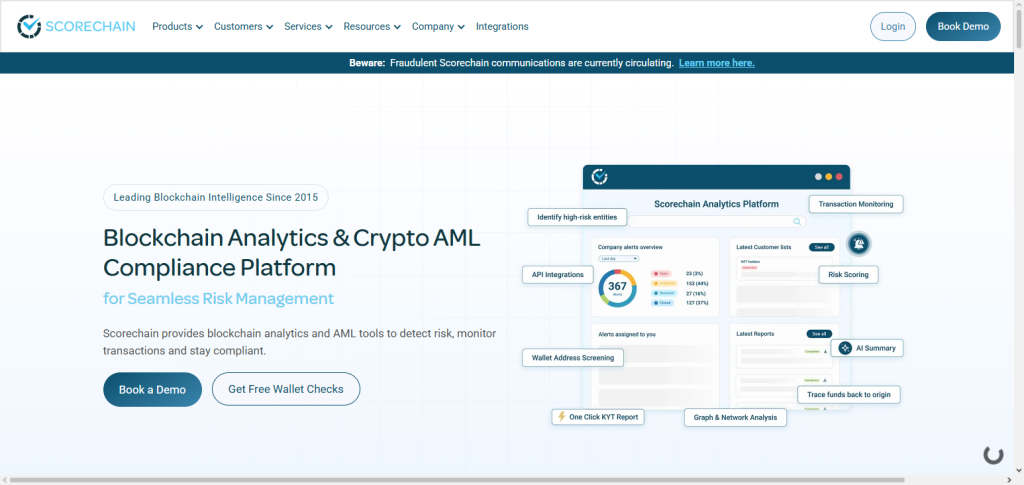Click the horizontal page scrollbar
Screen dimensions: 1024x485
point(457,480)
